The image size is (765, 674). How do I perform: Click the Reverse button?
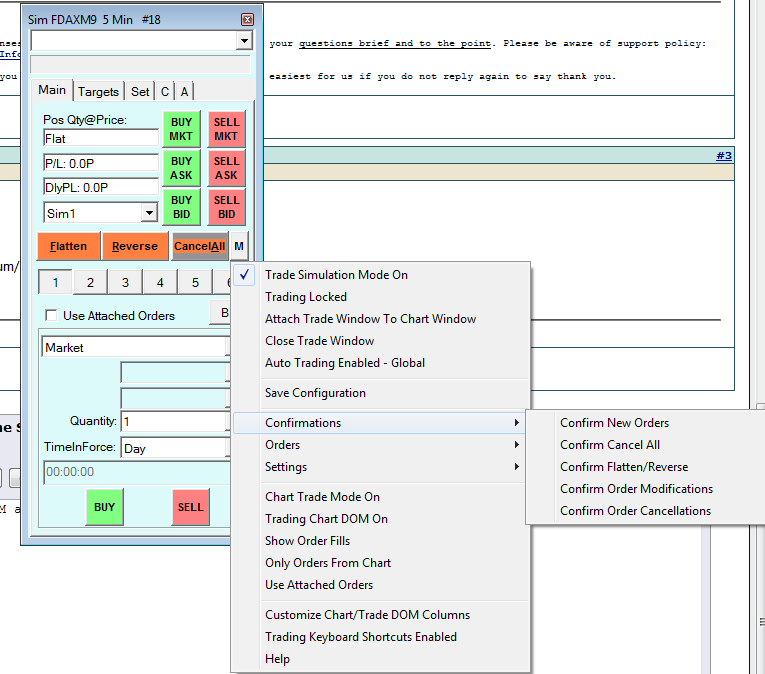tap(135, 246)
